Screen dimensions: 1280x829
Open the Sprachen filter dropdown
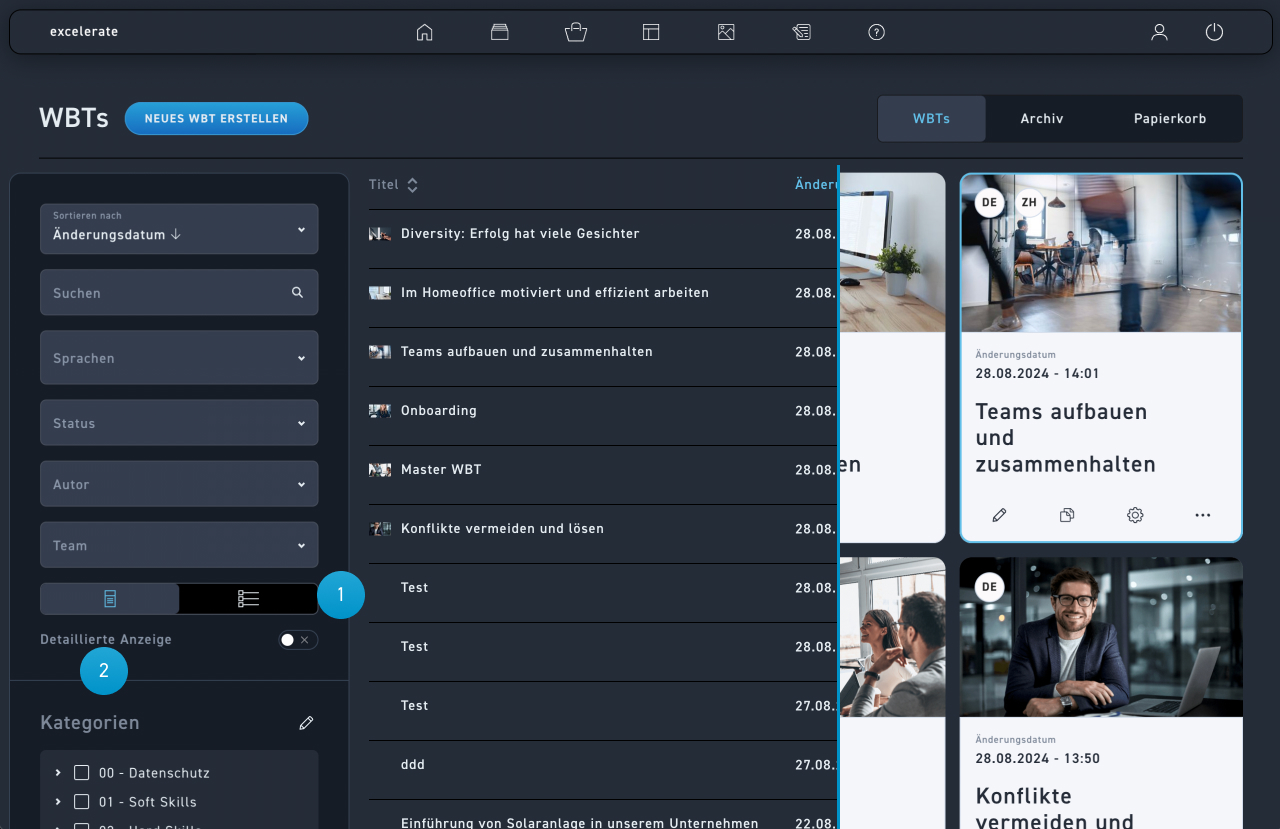tap(179, 358)
